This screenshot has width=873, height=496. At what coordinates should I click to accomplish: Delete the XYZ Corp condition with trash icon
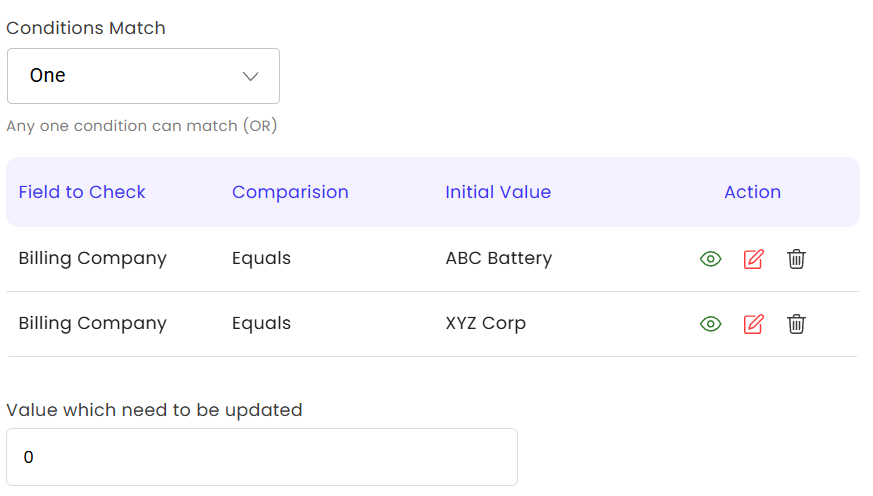796,324
